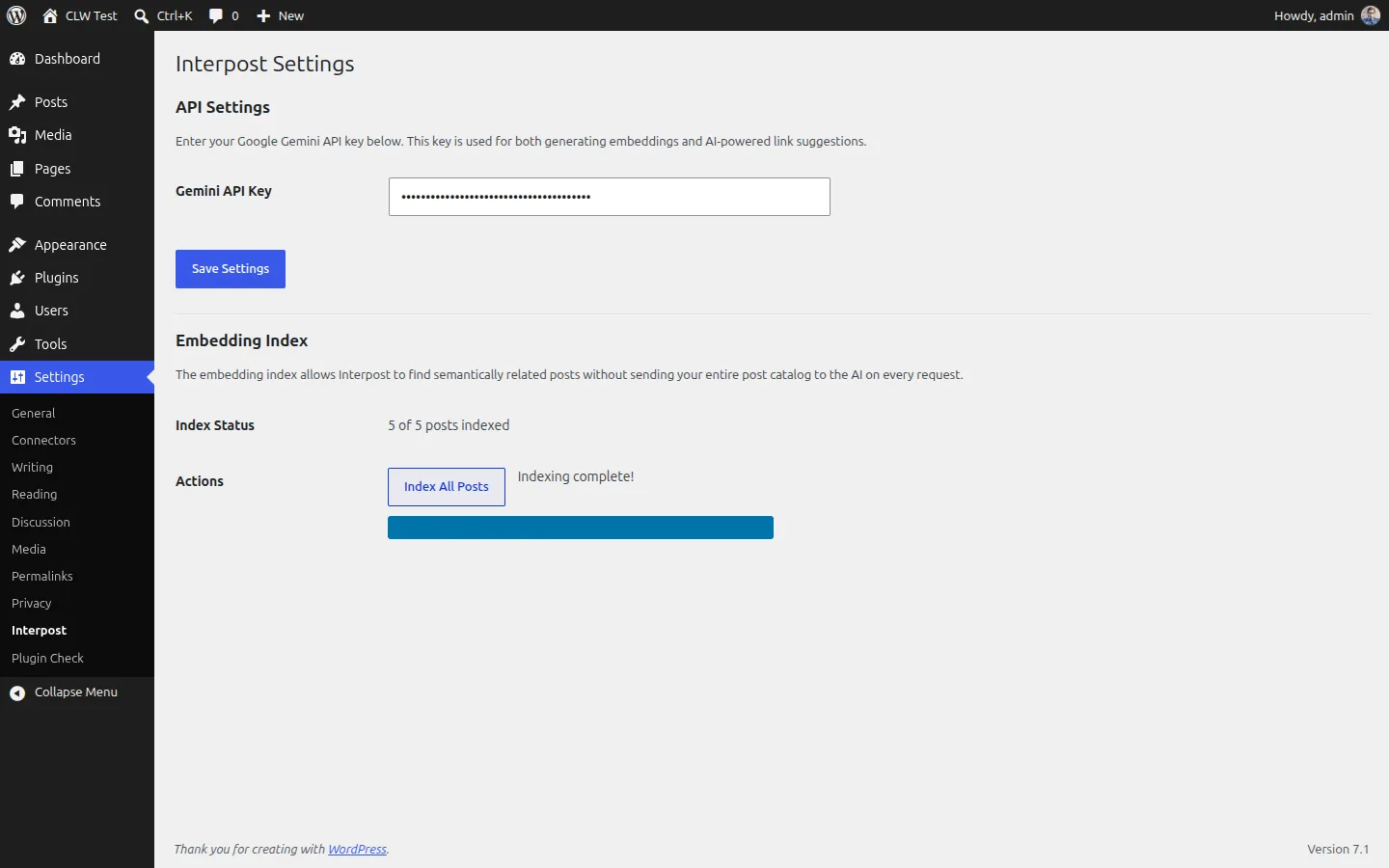Click the Media library icon
The height and width of the screenshot is (868, 1389).
(17, 135)
